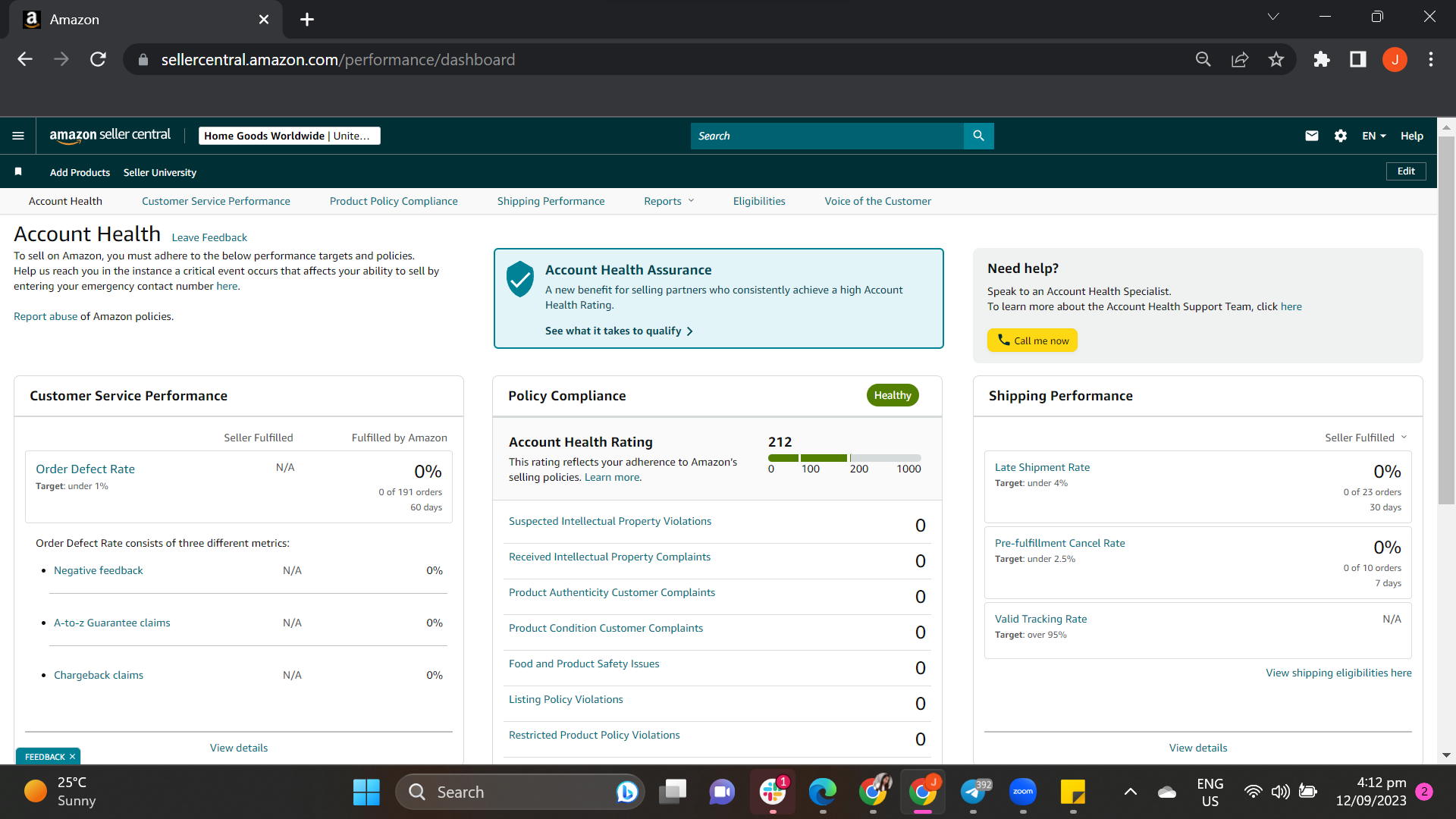
Task: Open Chargeback claims link
Action: coord(99,675)
